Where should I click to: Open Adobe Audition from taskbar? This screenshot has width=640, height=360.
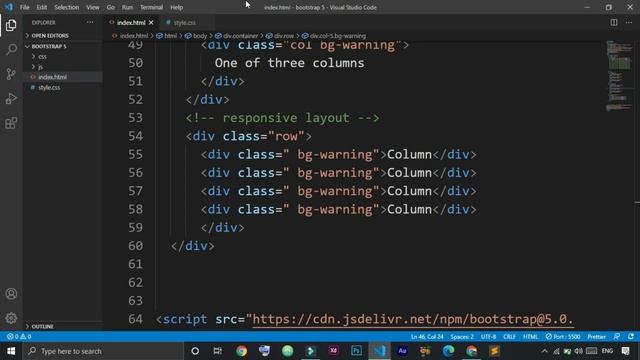pos(402,351)
